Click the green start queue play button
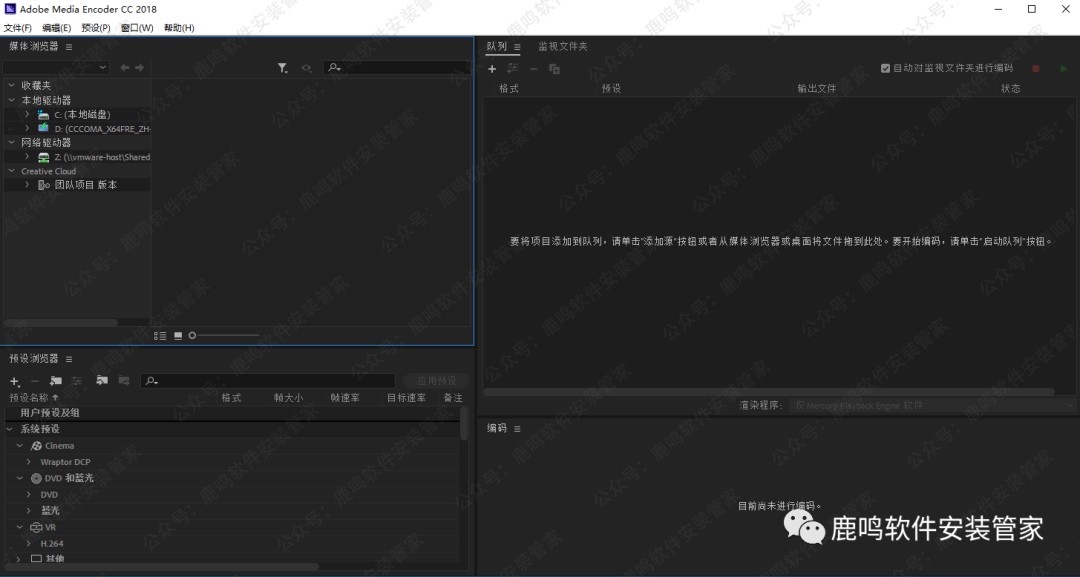 pyautogui.click(x=1064, y=69)
